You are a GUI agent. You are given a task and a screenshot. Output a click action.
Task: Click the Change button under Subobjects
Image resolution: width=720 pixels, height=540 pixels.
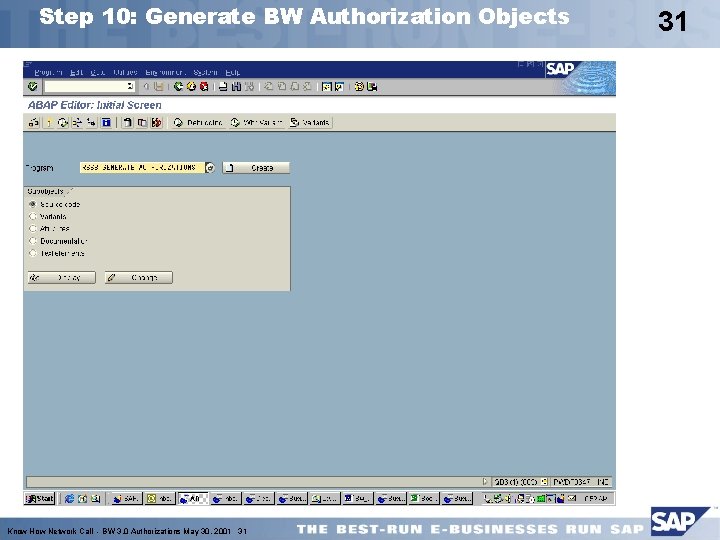tap(139, 277)
